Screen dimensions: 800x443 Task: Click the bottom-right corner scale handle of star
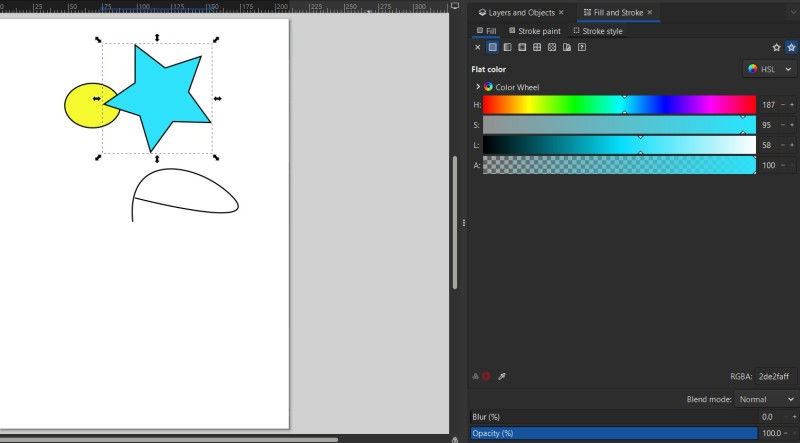point(216,158)
